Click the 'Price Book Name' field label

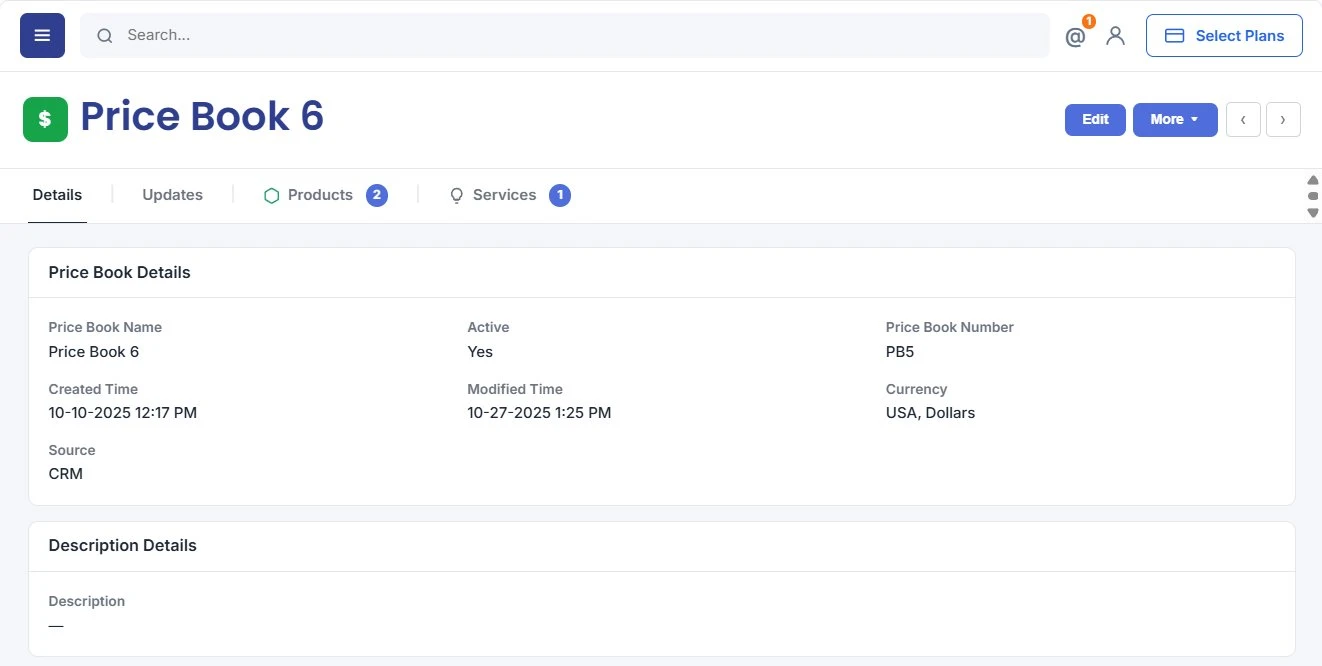[x=105, y=327]
